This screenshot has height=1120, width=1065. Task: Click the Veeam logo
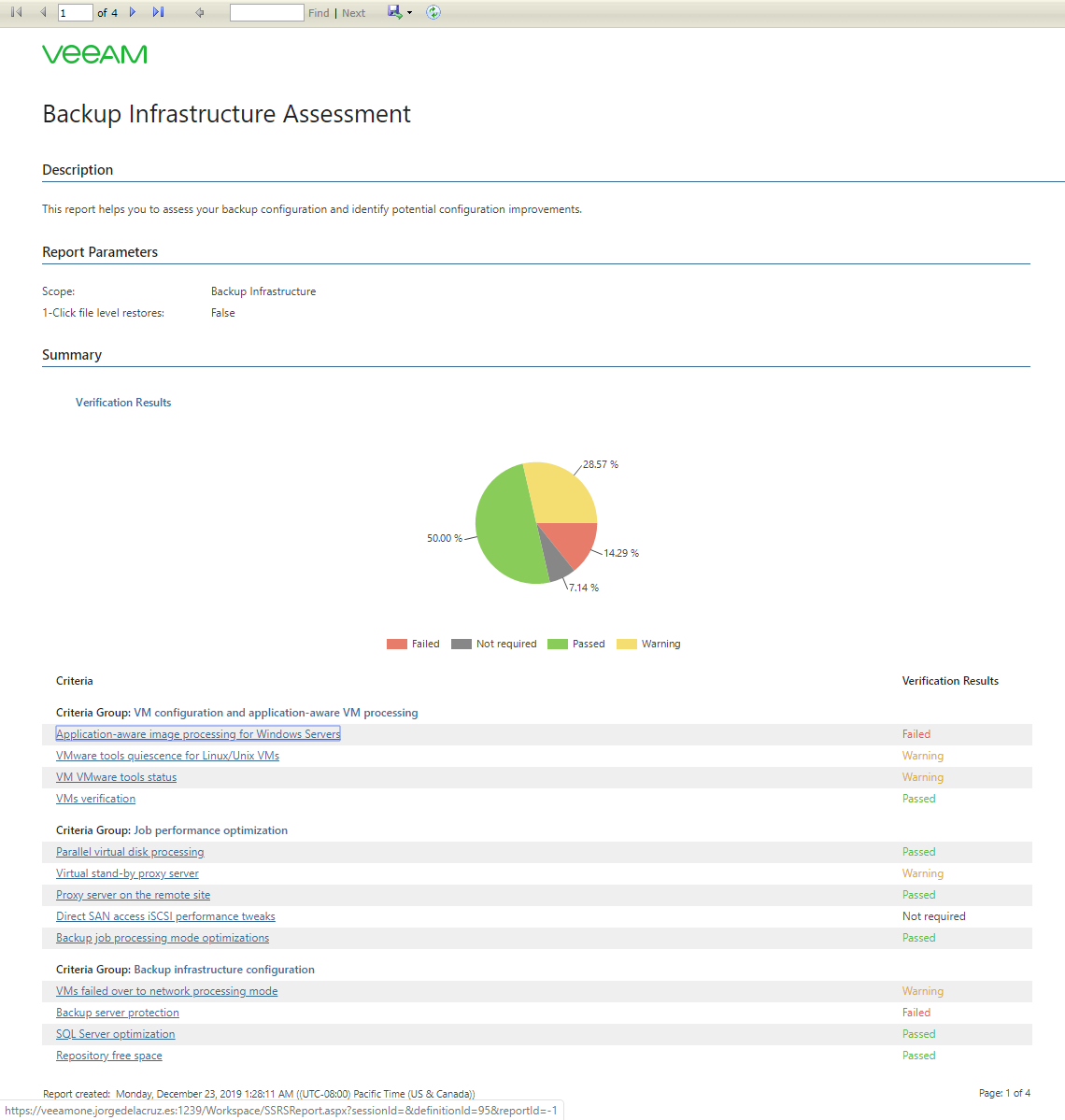point(94,54)
